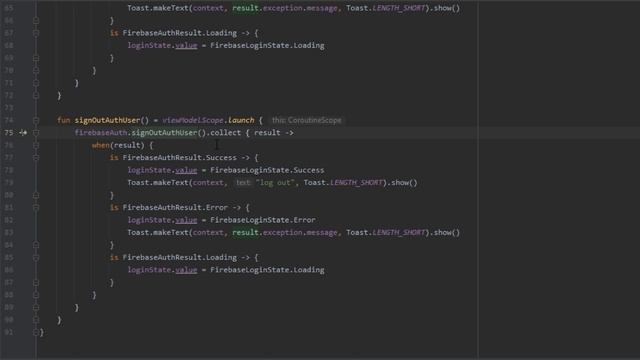
Task: Click the 'this: CoroutineScope' inlay hint
Action: pos(307,120)
